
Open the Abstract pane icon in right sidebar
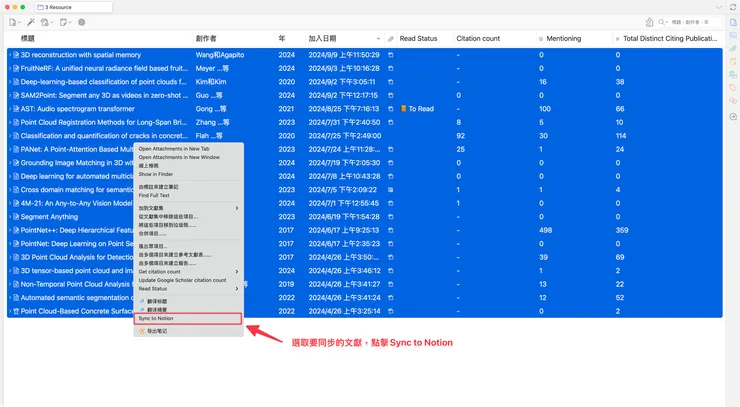pyautogui.click(x=733, y=35)
